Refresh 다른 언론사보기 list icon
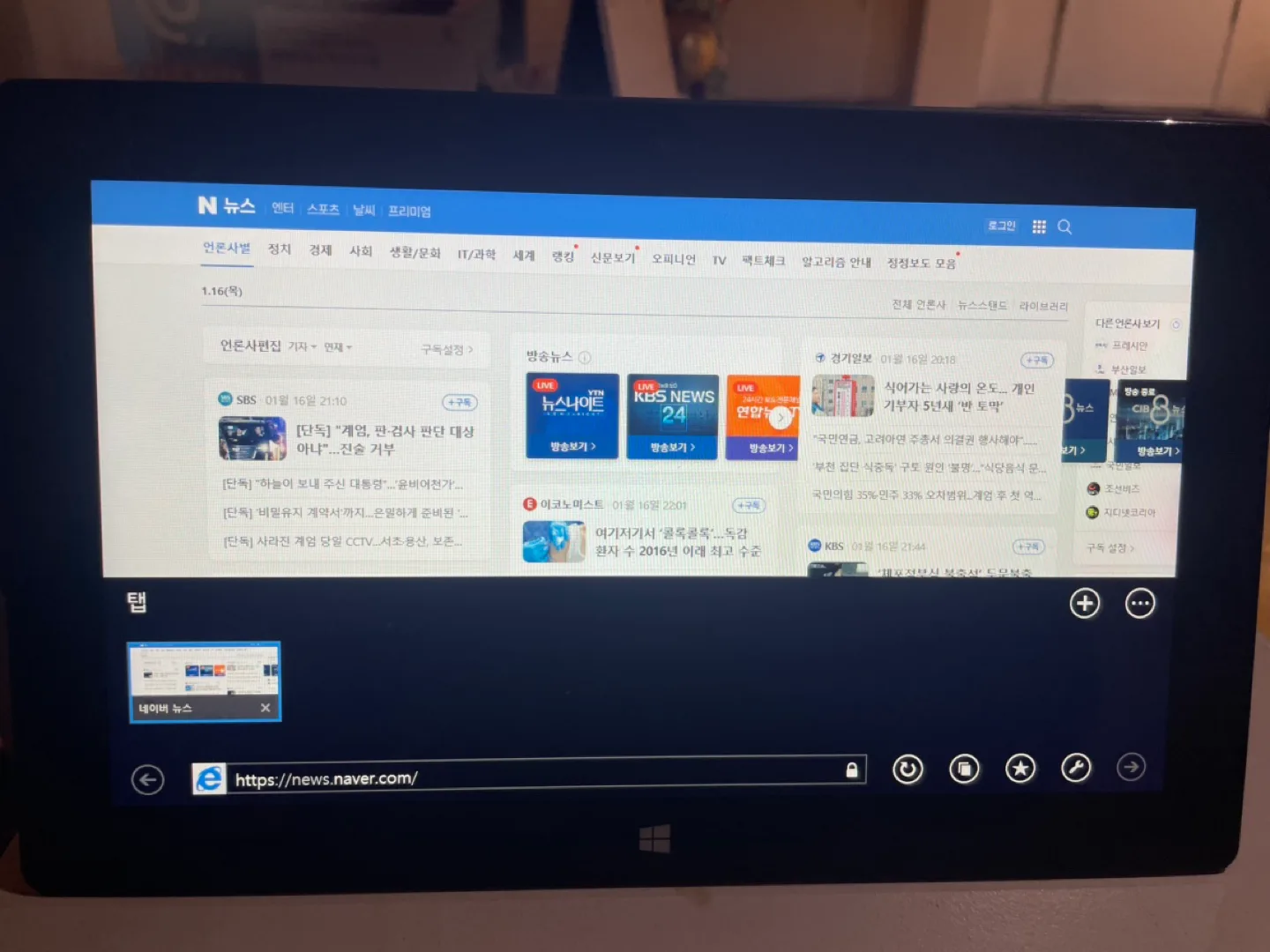This screenshot has width=1270, height=952. 1175,324
